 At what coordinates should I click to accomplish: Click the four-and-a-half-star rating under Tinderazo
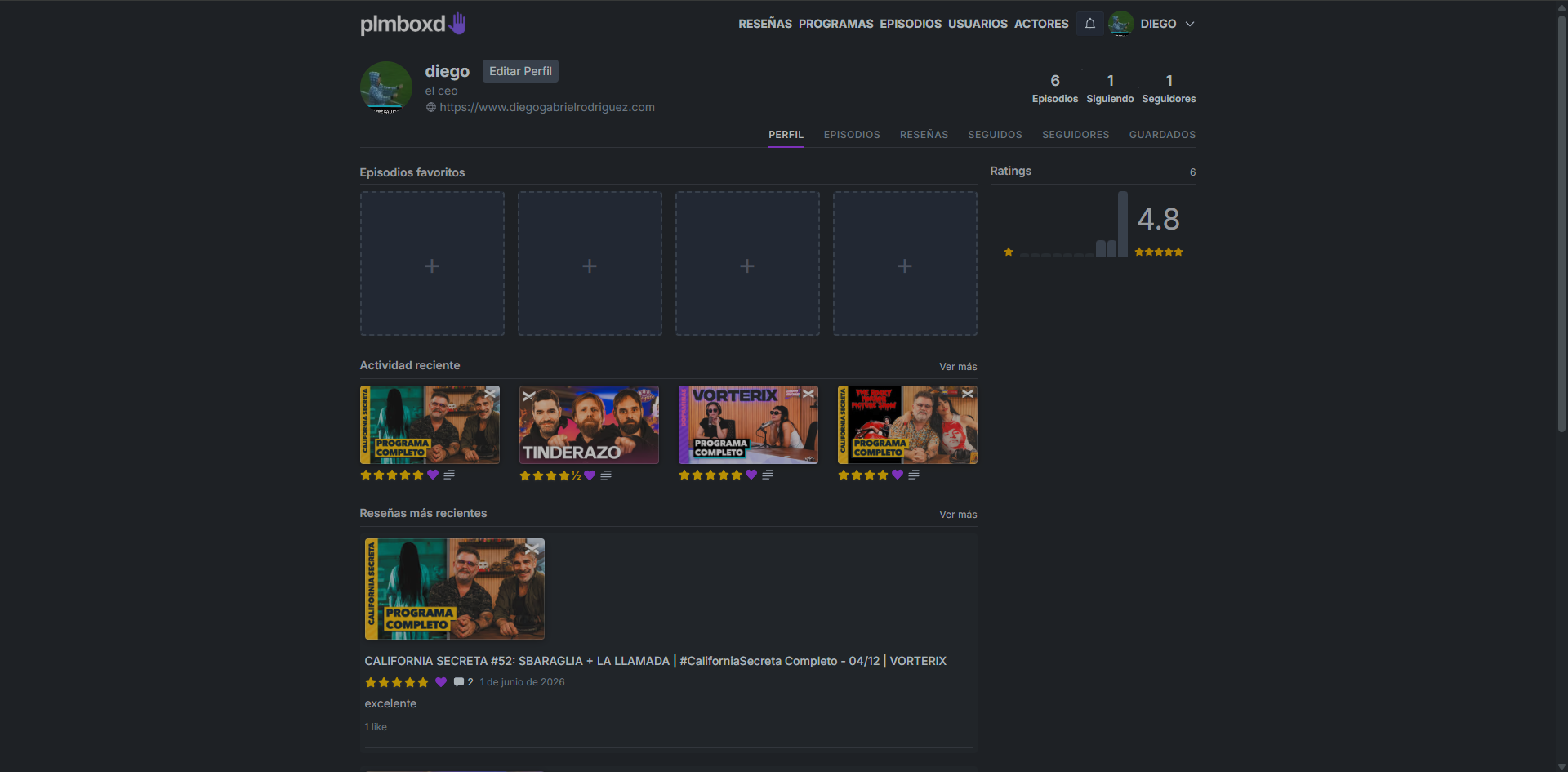[550, 475]
